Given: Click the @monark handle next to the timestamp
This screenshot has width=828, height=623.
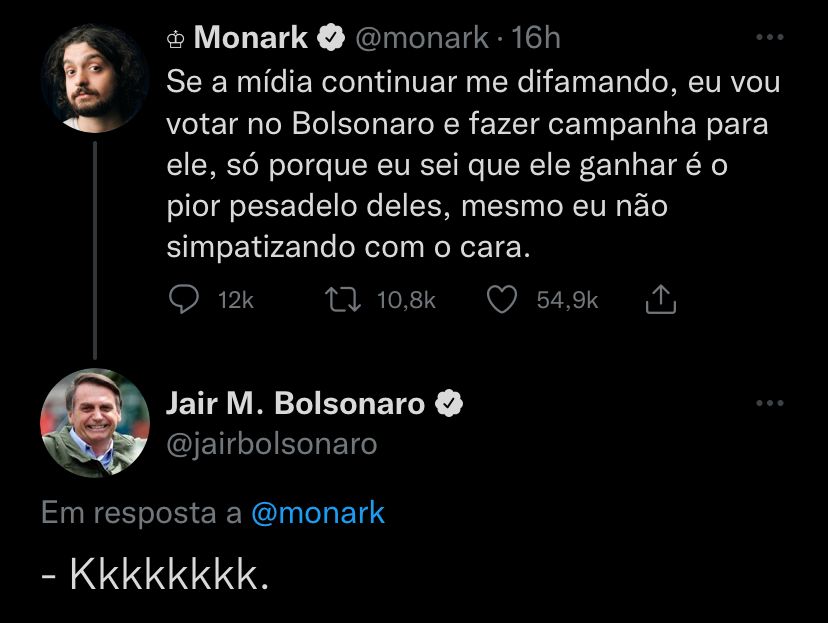Looking at the screenshot, I should [x=422, y=38].
